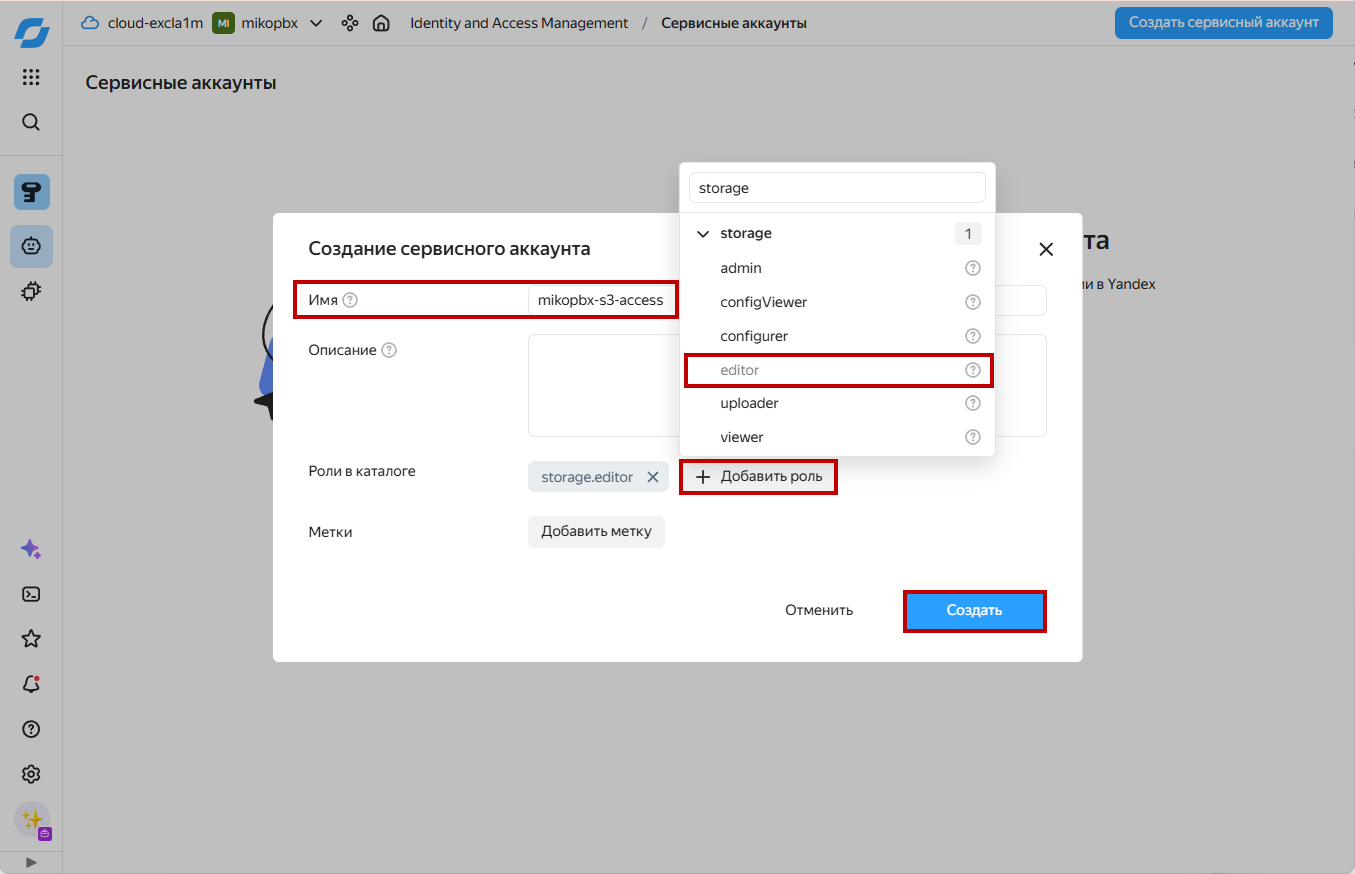Select the uploader role
1355x874 pixels.
749,403
